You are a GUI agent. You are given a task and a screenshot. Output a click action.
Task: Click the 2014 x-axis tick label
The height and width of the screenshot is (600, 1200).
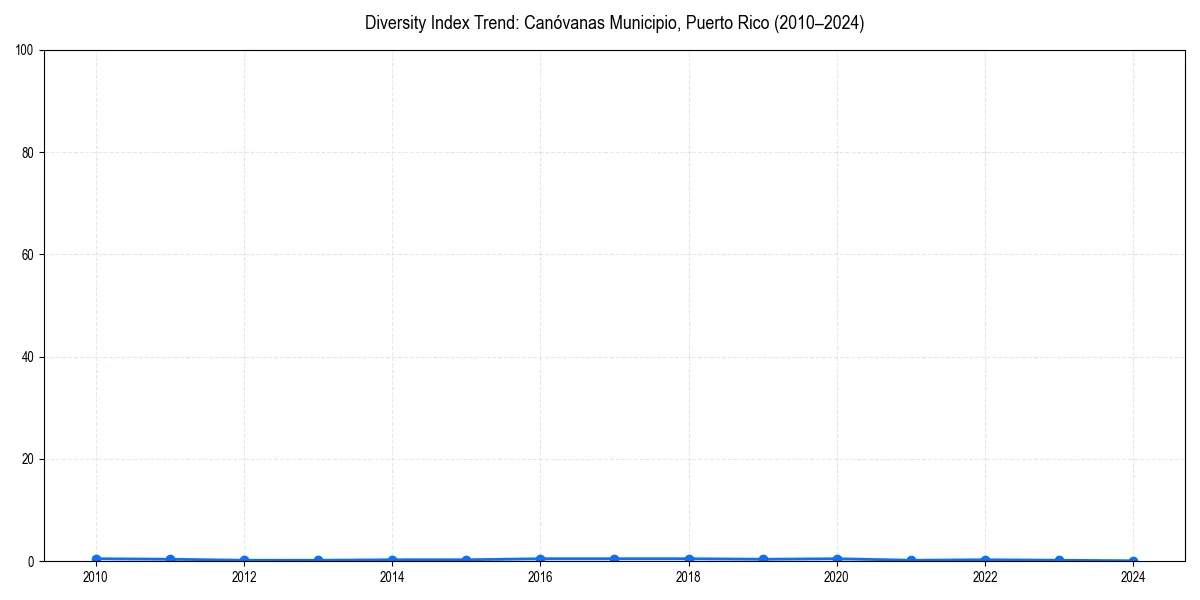392,576
